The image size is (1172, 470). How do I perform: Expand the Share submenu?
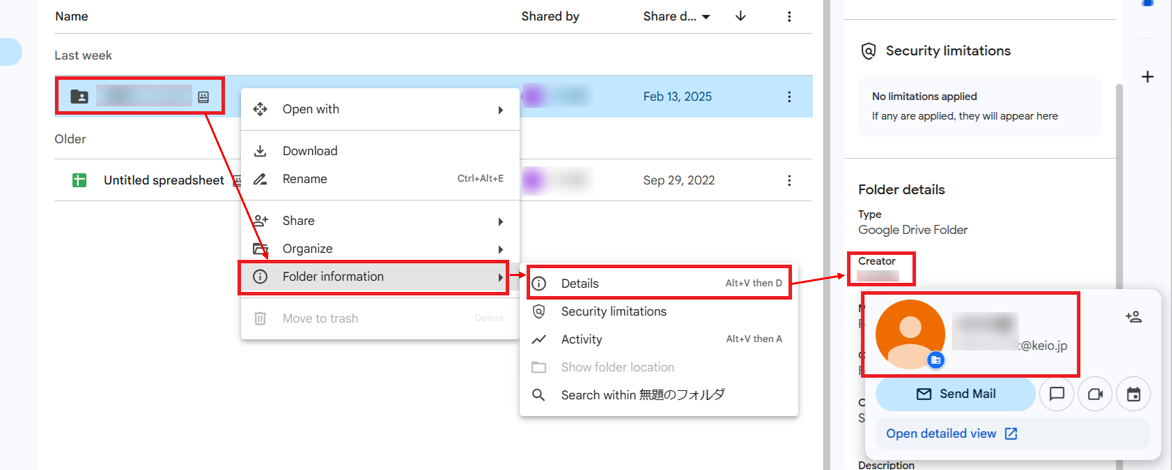click(380, 221)
